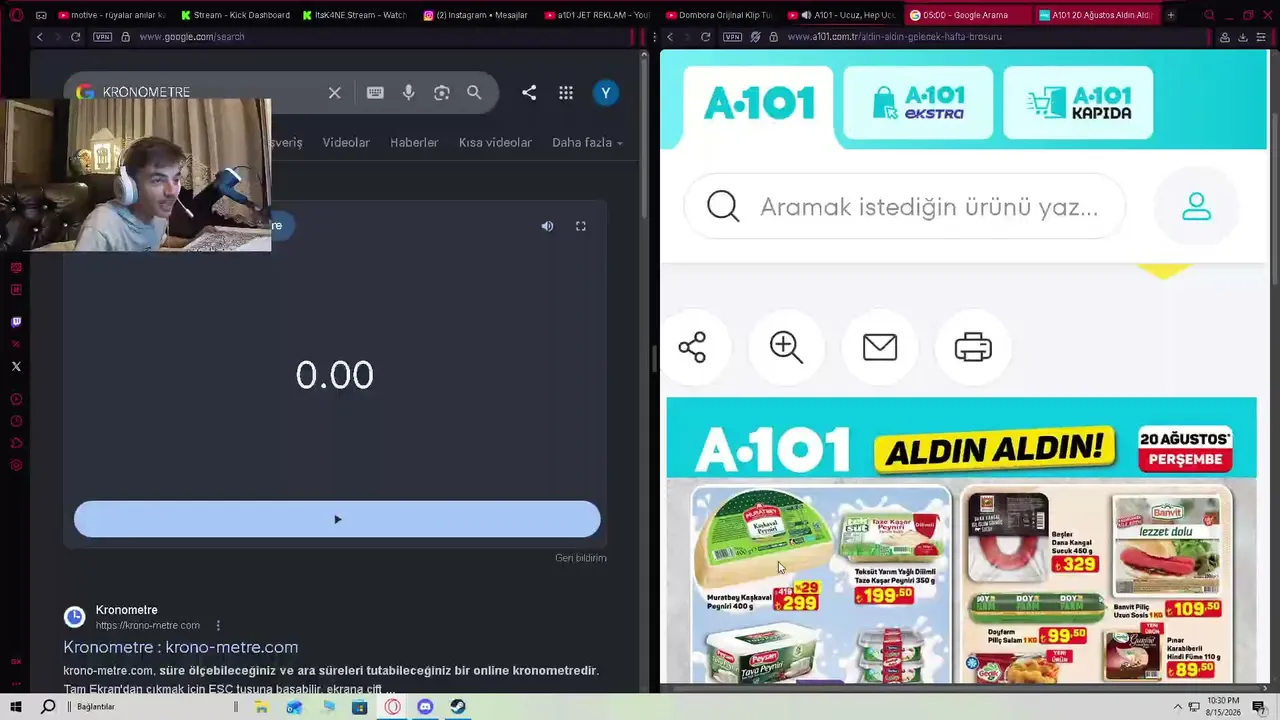Clear the Google search box
The height and width of the screenshot is (720, 1280).
coord(335,93)
